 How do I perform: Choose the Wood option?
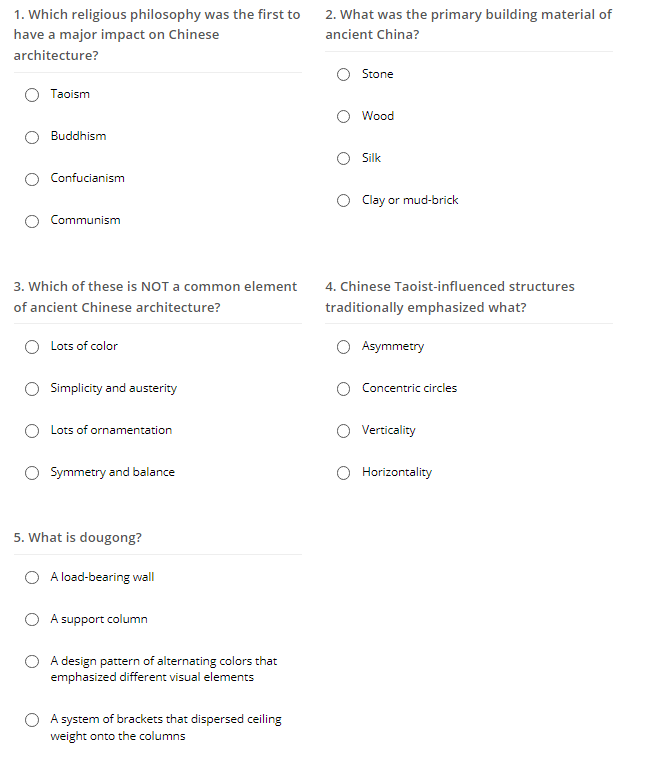coord(343,116)
